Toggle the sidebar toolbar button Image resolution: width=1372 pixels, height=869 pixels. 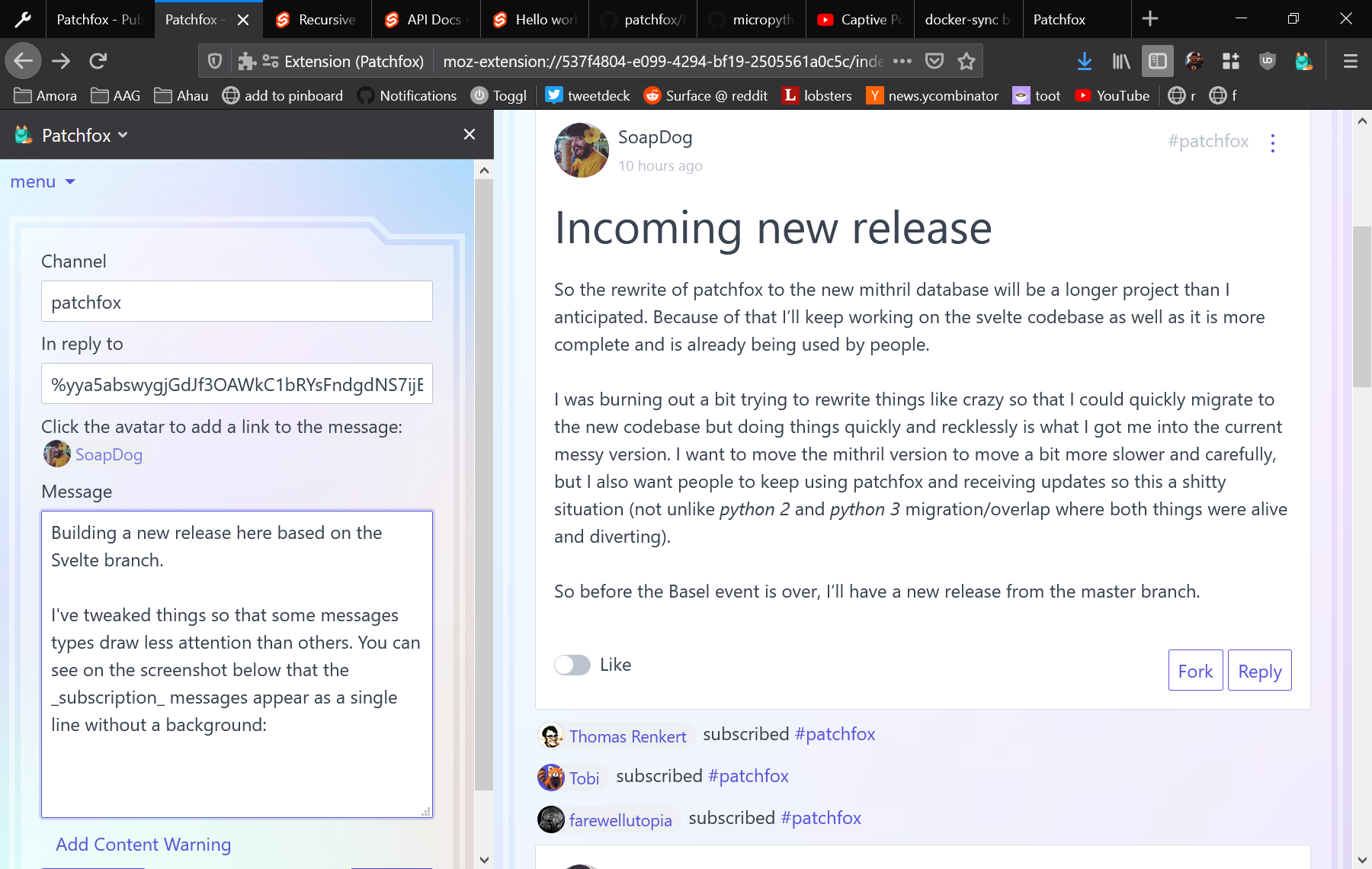click(1157, 61)
